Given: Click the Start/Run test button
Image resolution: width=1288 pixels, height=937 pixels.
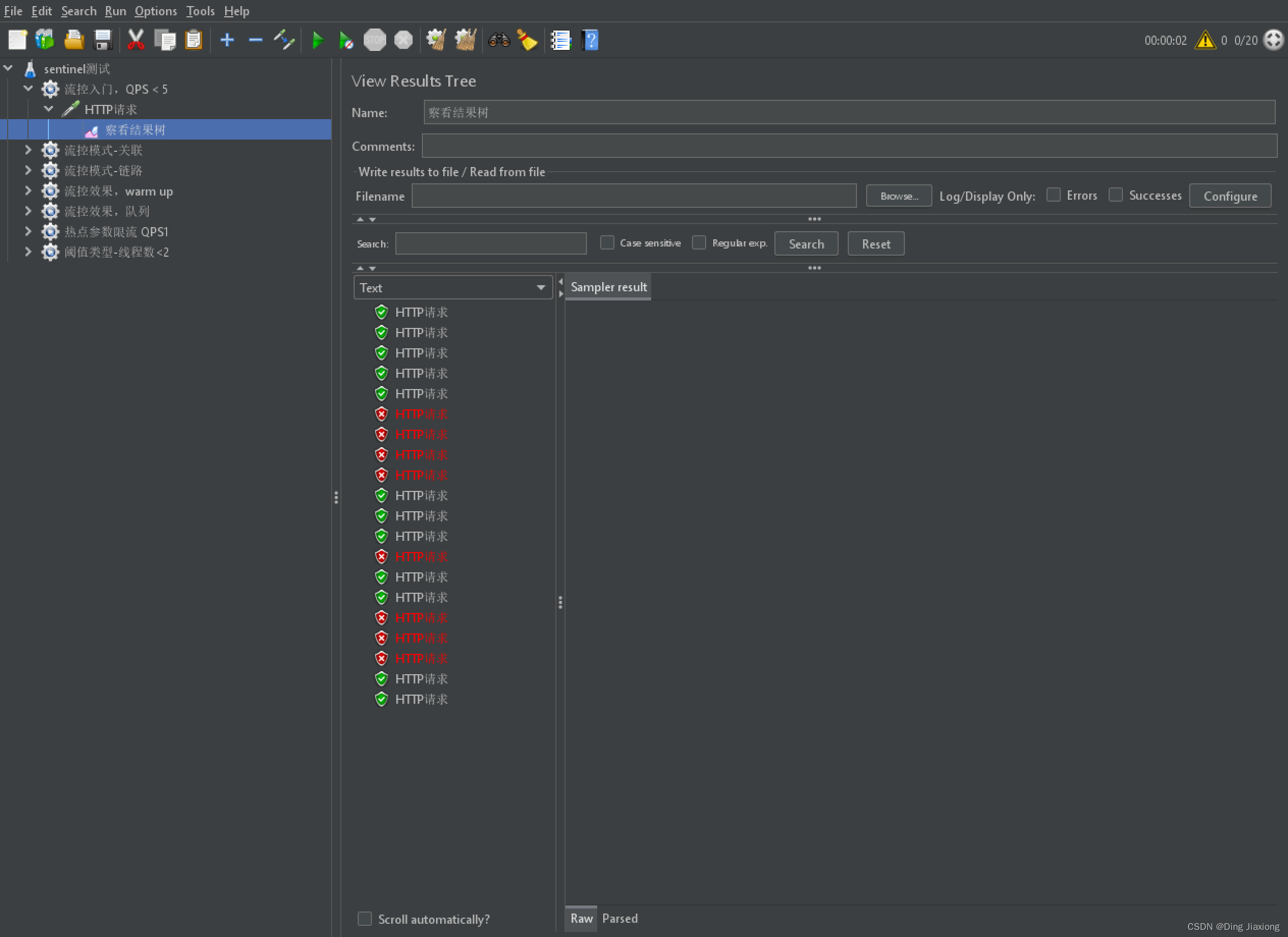Looking at the screenshot, I should 317,40.
